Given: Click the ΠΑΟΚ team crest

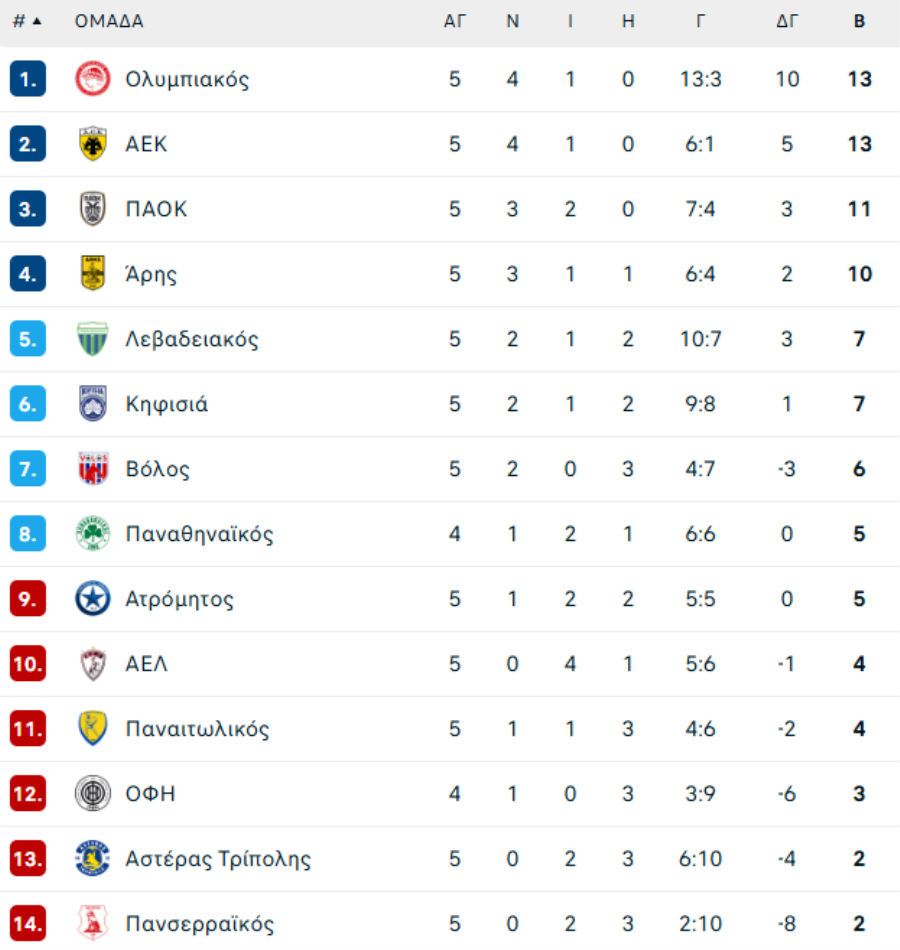Looking at the screenshot, I should 93,209.
